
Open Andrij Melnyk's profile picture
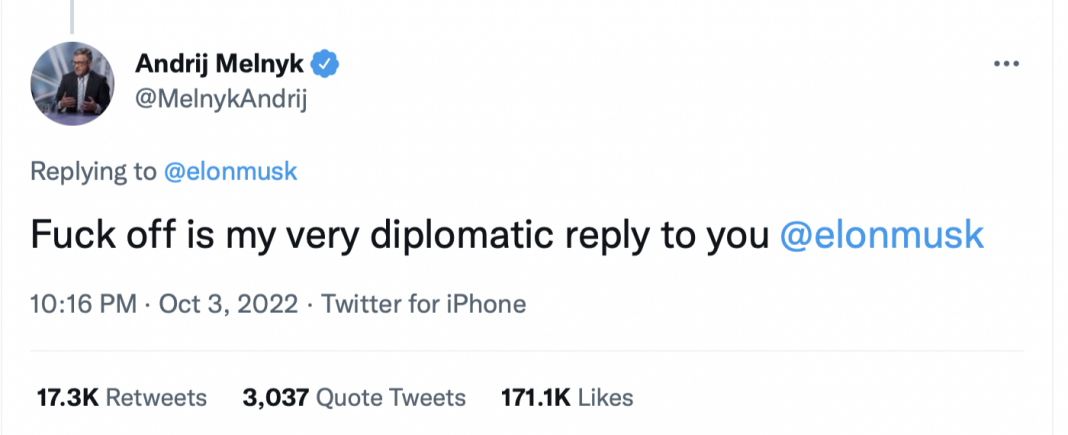(x=70, y=83)
